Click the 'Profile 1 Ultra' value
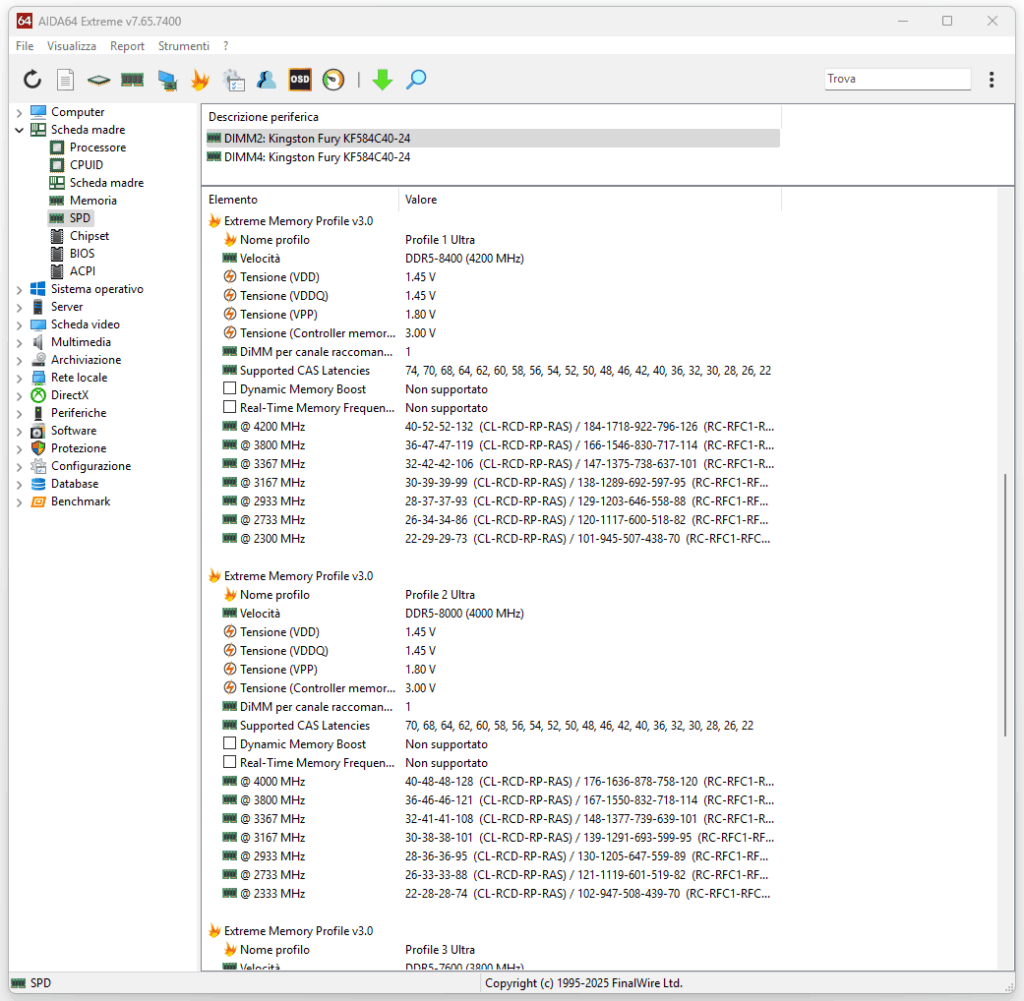This screenshot has width=1024, height=1001. pos(440,240)
